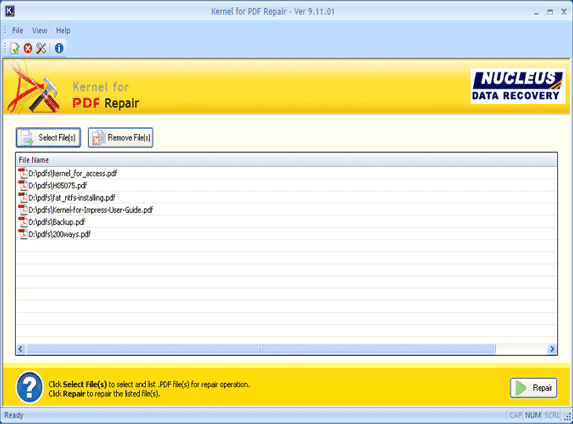Click the Ready status text
Image resolution: width=573 pixels, height=424 pixels.
[14, 415]
